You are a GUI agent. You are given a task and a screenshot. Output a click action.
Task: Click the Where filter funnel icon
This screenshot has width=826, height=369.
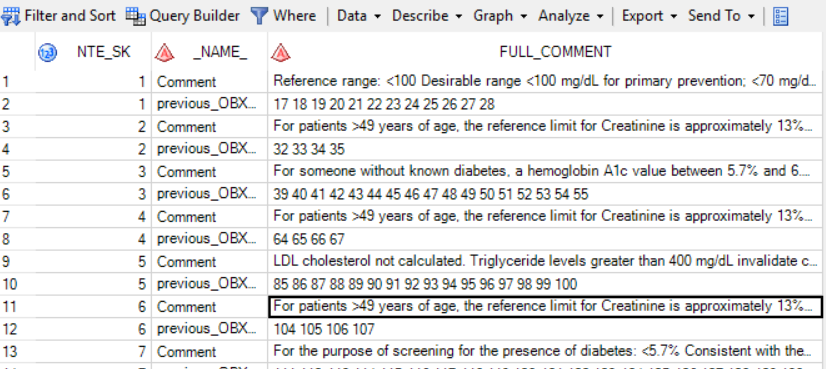[259, 16]
